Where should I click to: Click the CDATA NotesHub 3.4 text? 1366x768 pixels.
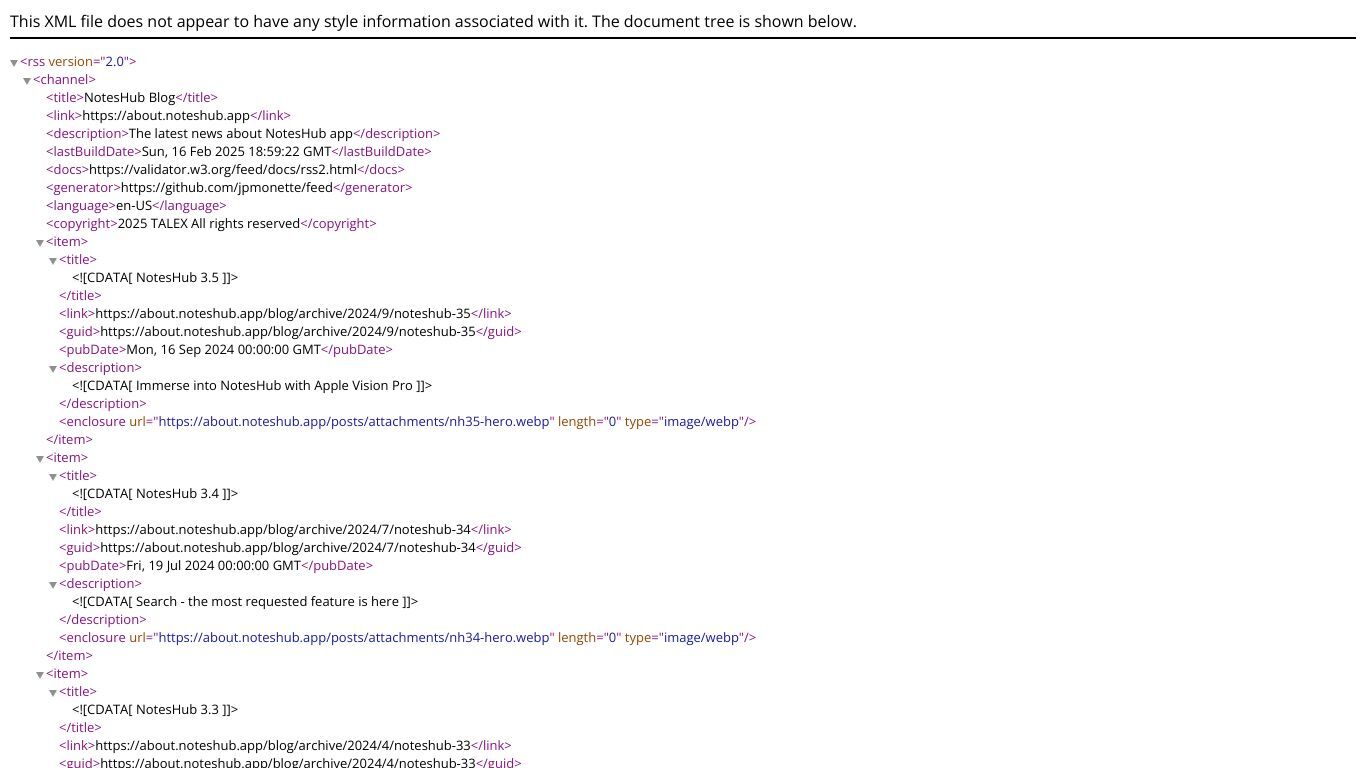tap(155, 493)
